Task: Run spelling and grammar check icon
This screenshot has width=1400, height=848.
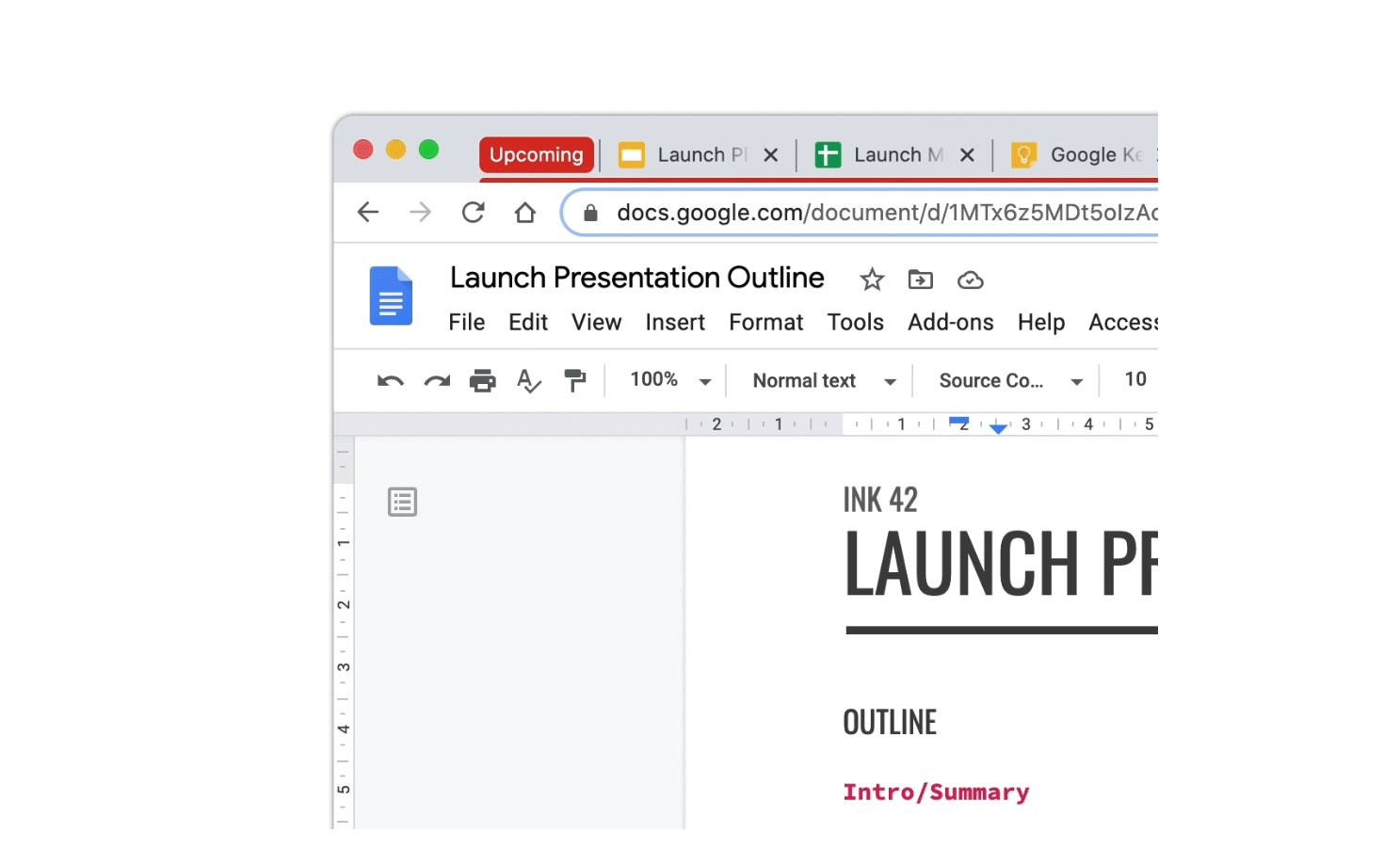Action: point(528,380)
